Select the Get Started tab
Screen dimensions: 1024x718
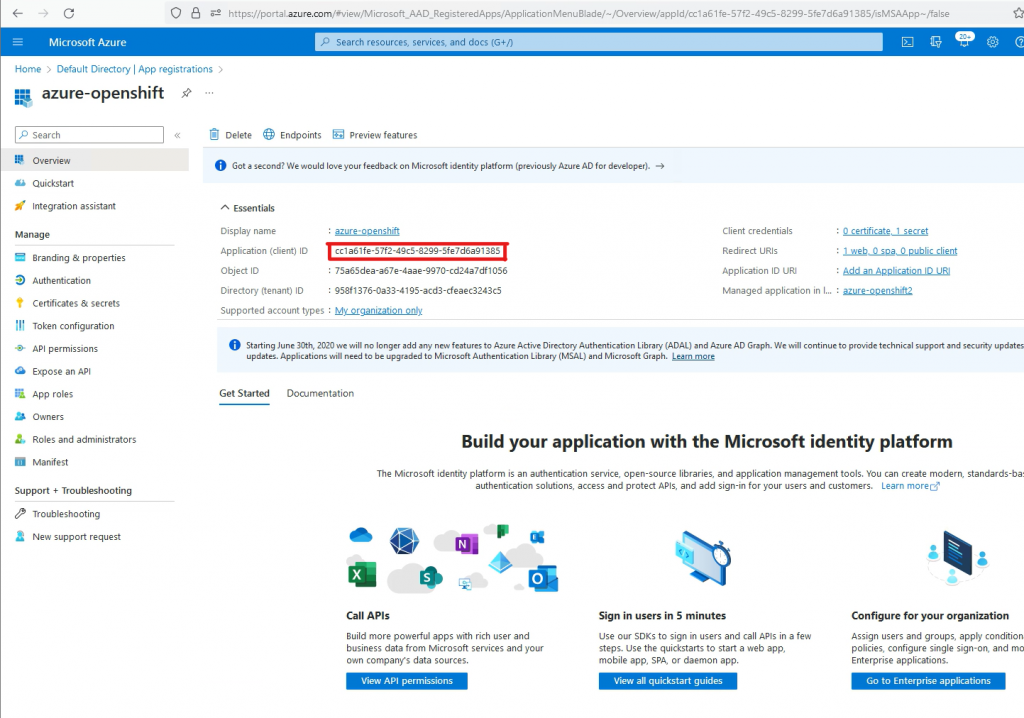tap(244, 393)
